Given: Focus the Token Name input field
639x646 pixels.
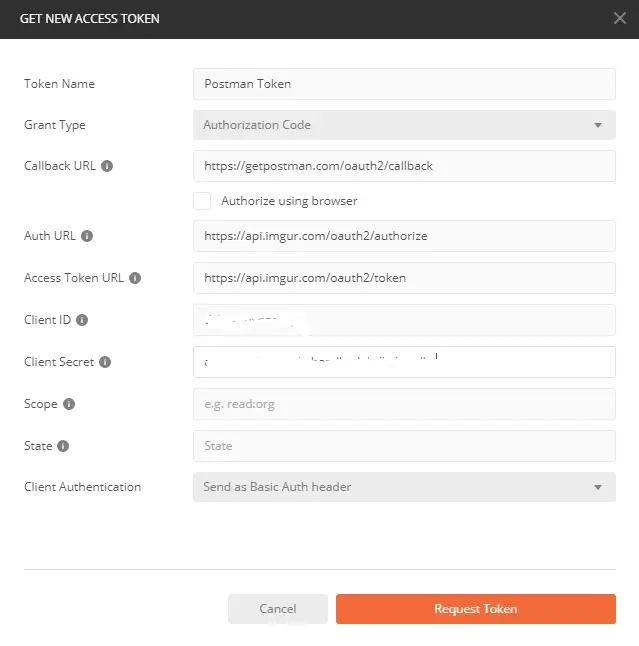Looking at the screenshot, I should (x=404, y=84).
